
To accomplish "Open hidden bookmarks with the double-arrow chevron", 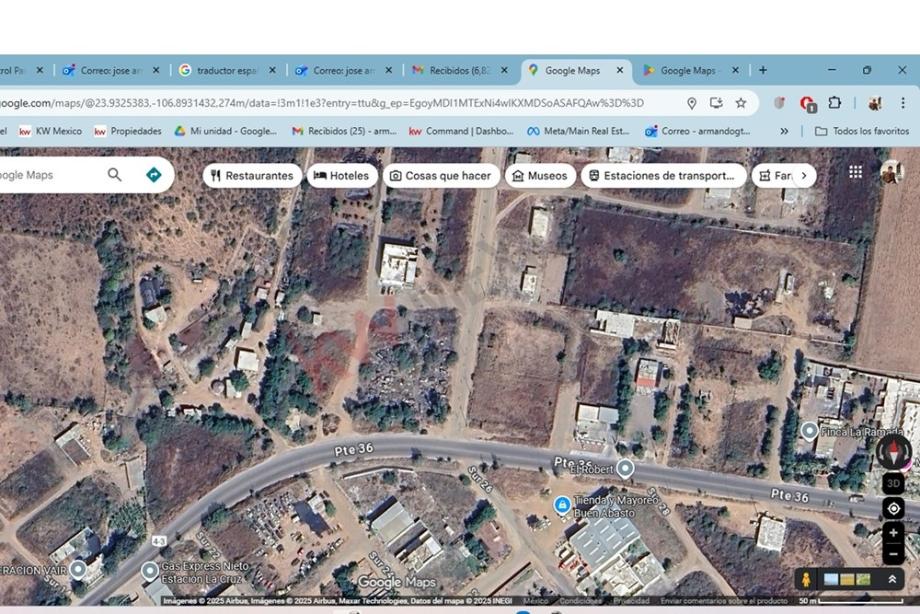I will point(784,130).
